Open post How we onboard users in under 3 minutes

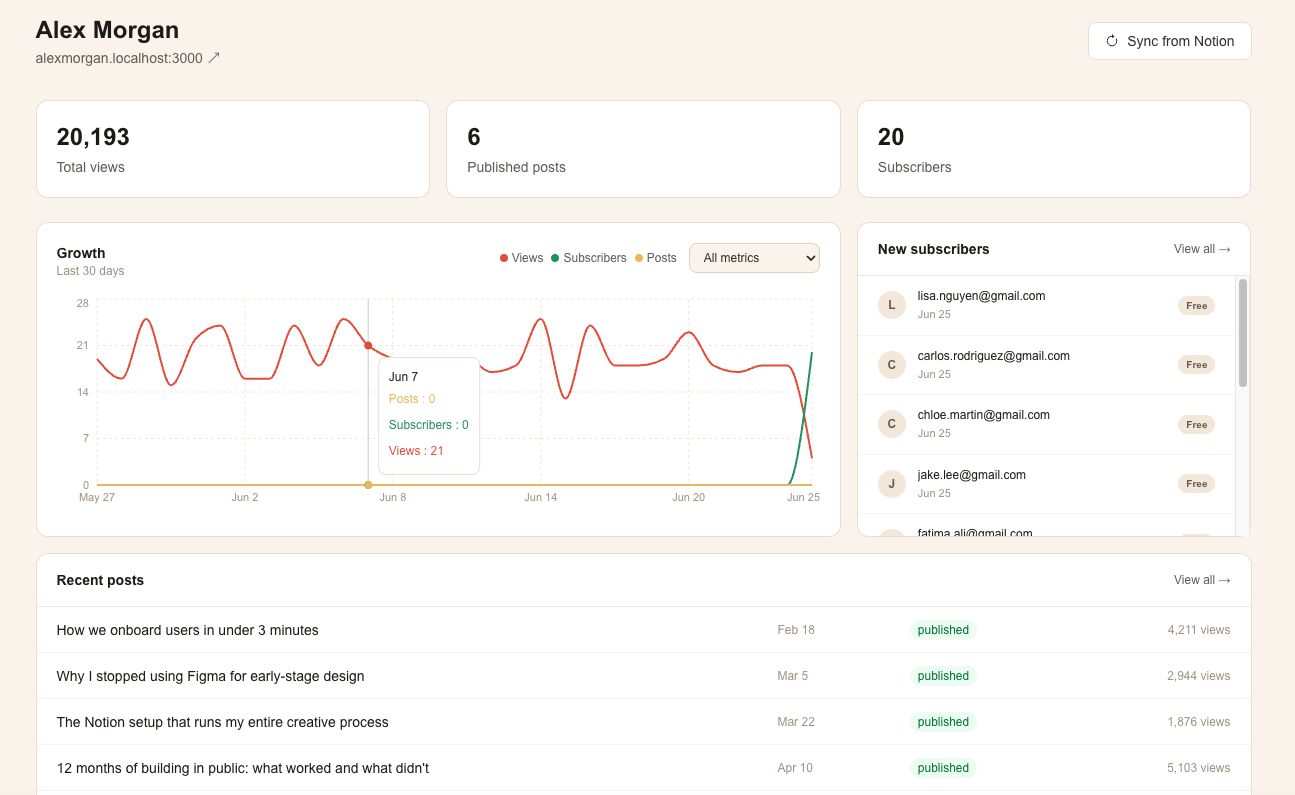(x=187, y=630)
